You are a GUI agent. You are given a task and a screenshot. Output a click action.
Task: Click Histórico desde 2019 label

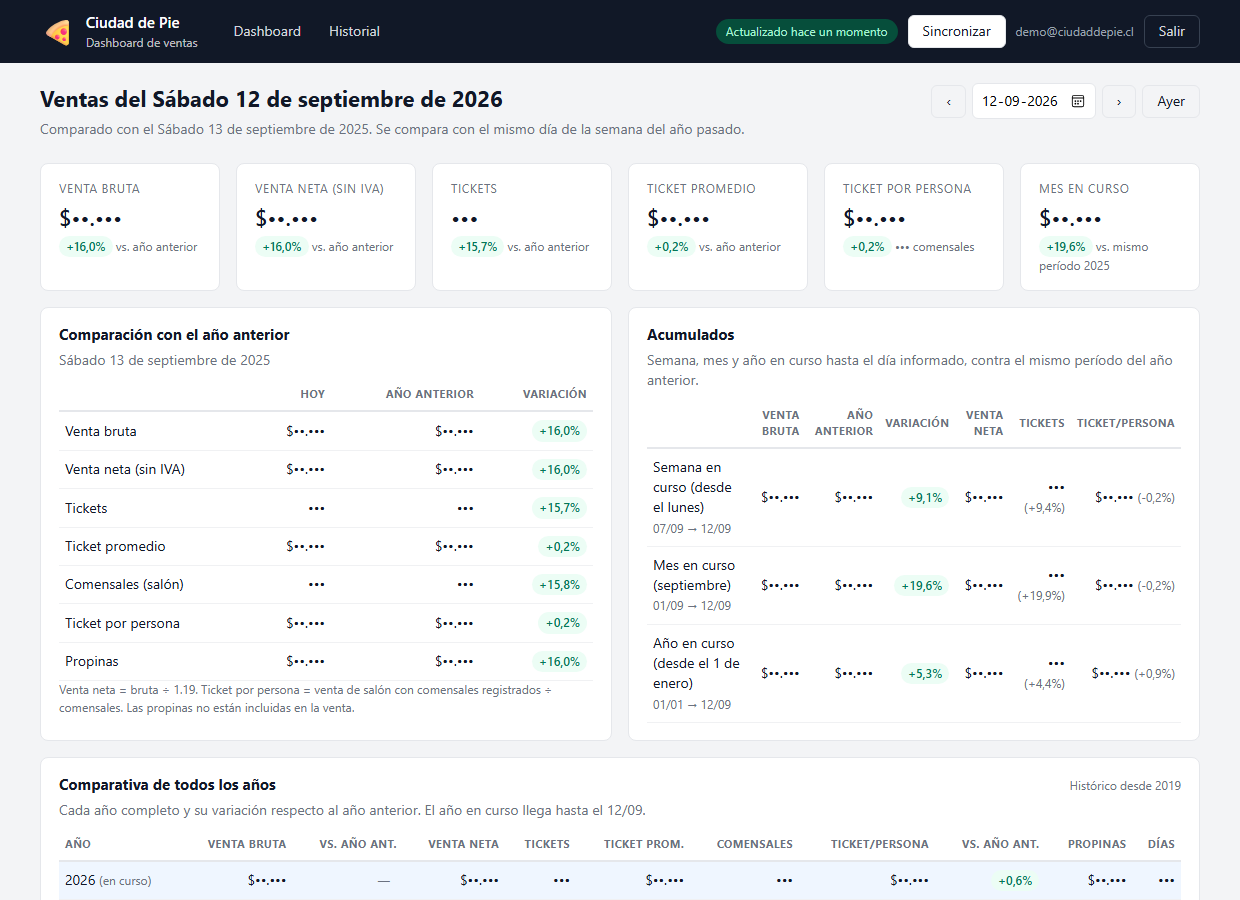[x=1125, y=786]
